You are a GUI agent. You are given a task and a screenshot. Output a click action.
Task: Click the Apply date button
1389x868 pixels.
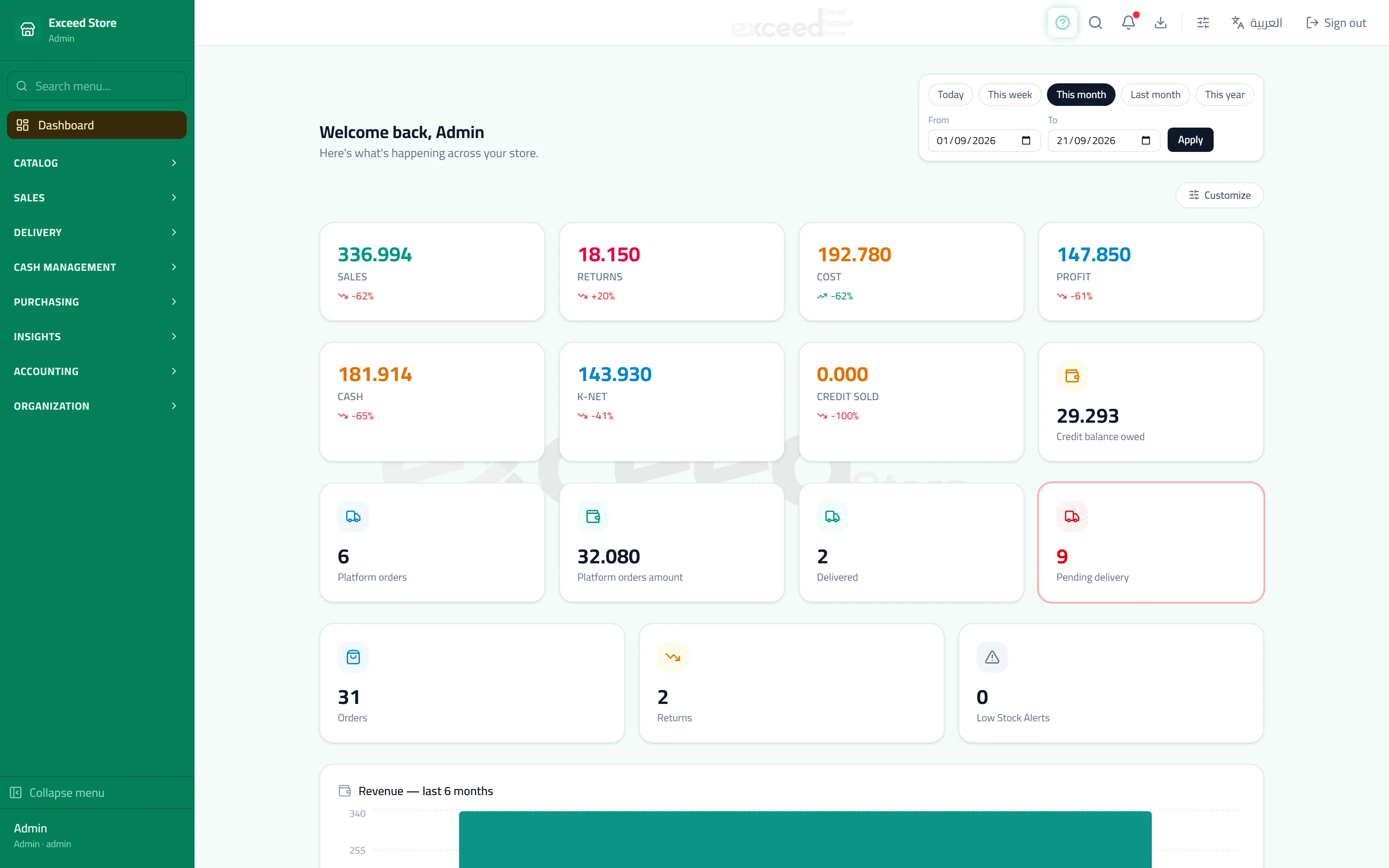pyautogui.click(x=1190, y=140)
